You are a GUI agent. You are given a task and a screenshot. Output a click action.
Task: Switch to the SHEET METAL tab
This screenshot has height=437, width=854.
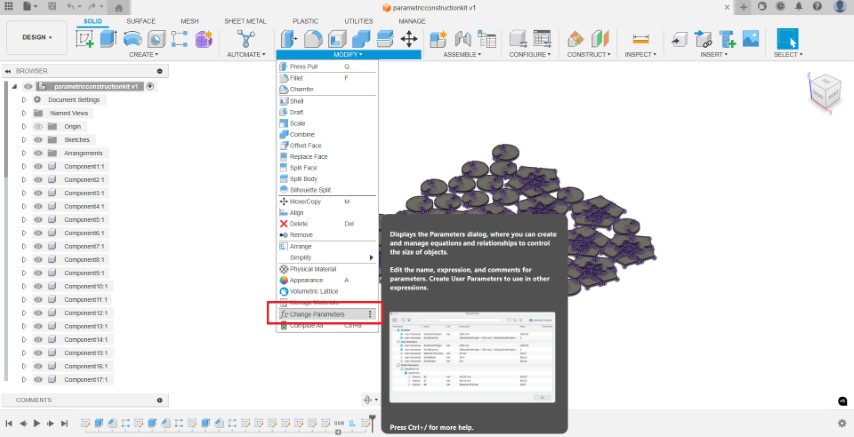coord(246,21)
